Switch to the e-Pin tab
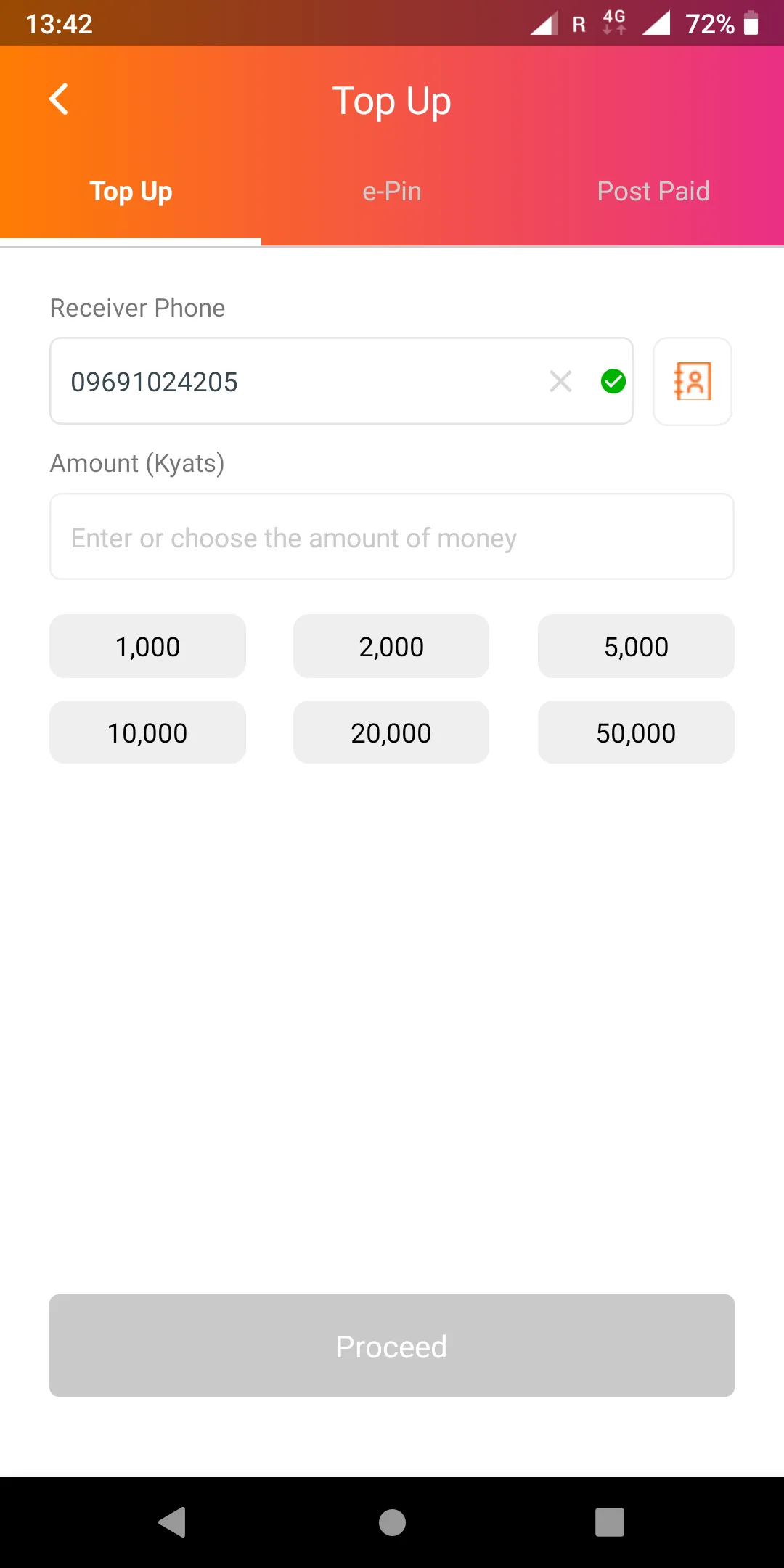Image resolution: width=784 pixels, height=1568 pixels. point(392,191)
